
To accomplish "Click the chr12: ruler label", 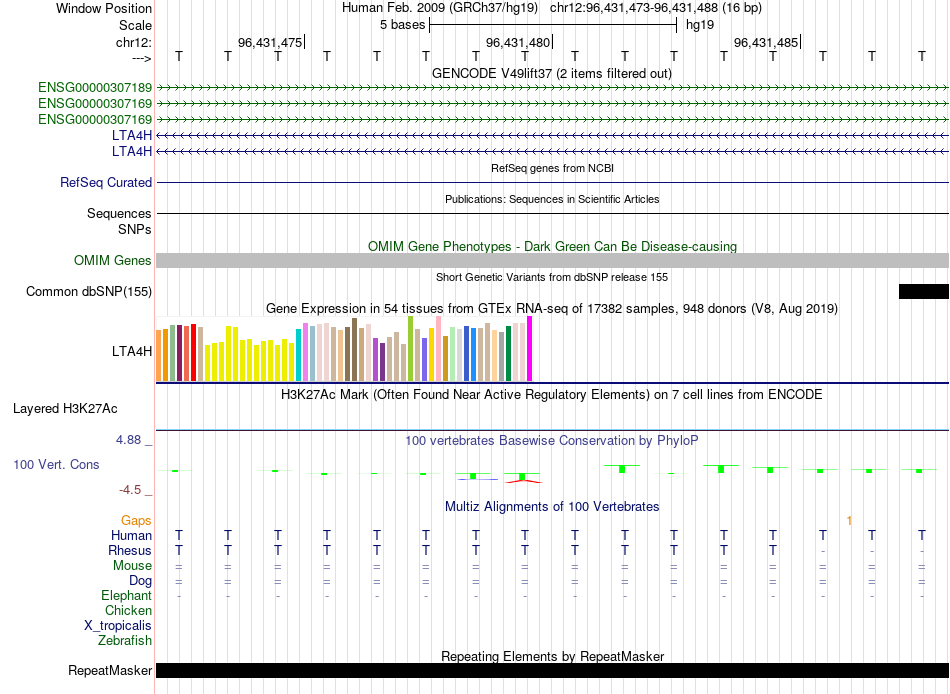I will pos(134,42).
